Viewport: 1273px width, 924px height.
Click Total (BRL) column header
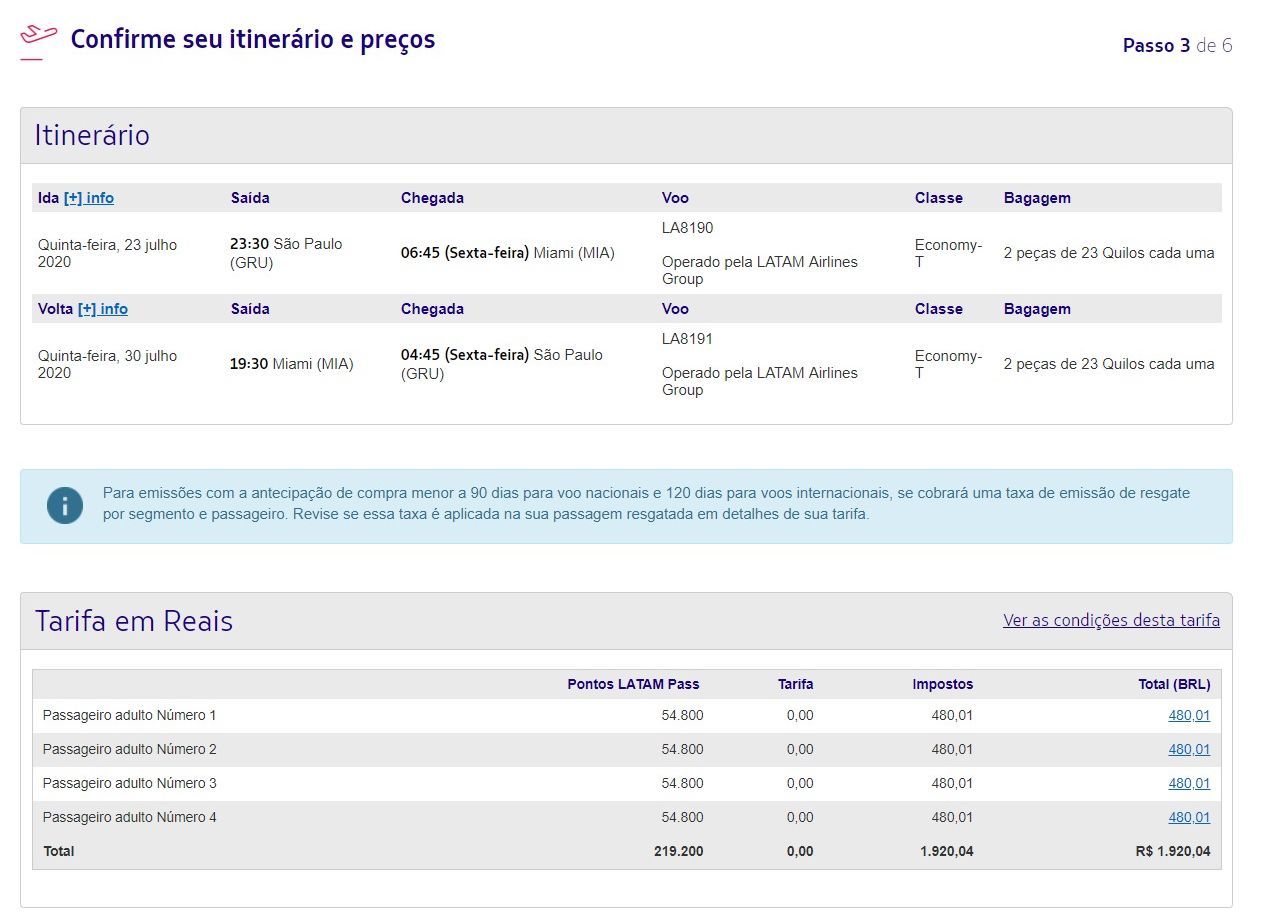pos(1174,684)
